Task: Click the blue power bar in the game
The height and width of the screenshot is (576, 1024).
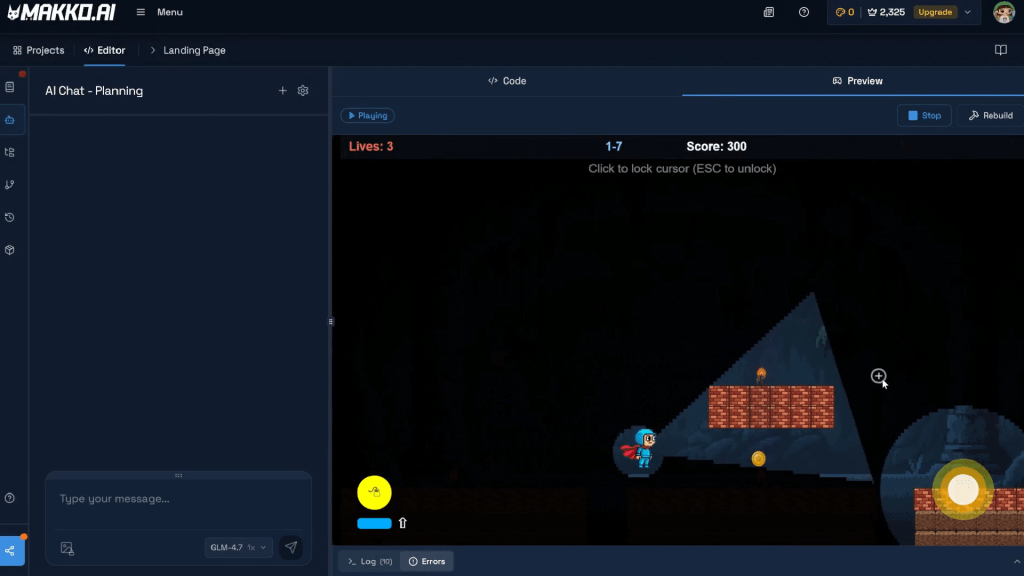Action: point(375,523)
